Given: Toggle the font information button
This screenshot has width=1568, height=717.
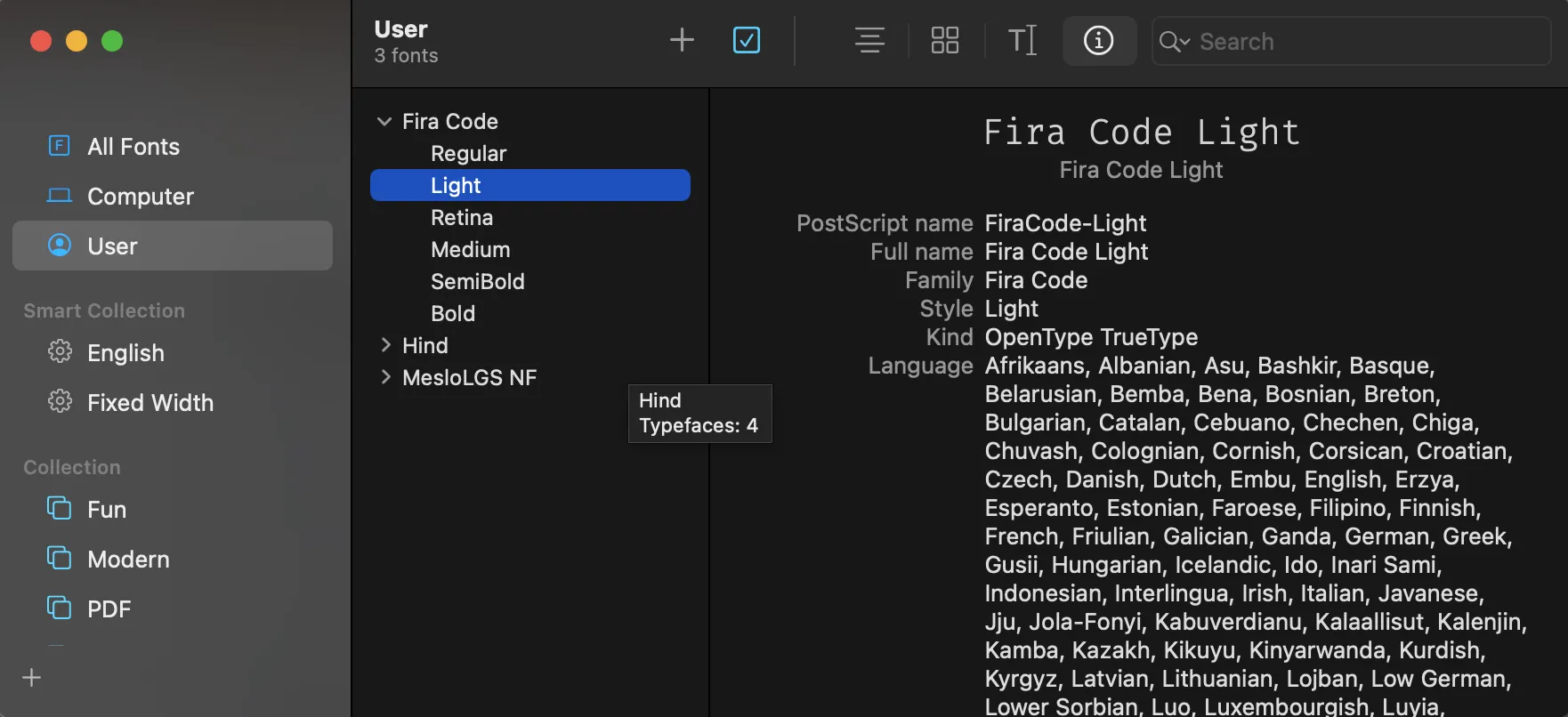Looking at the screenshot, I should pyautogui.click(x=1098, y=40).
